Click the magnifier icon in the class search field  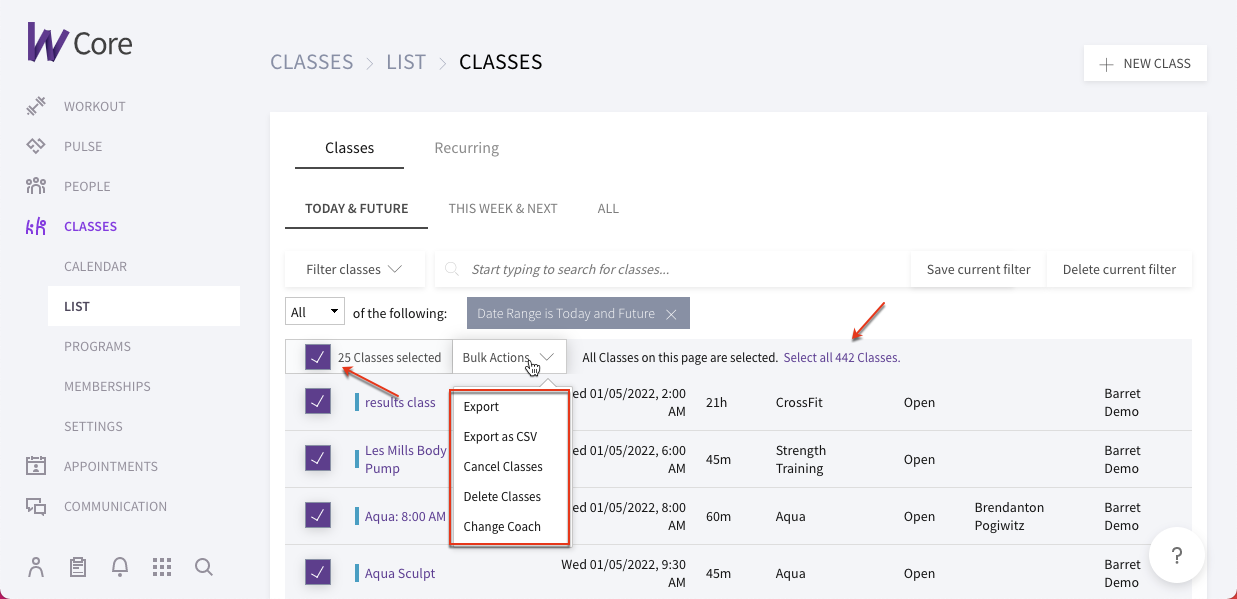click(x=452, y=269)
